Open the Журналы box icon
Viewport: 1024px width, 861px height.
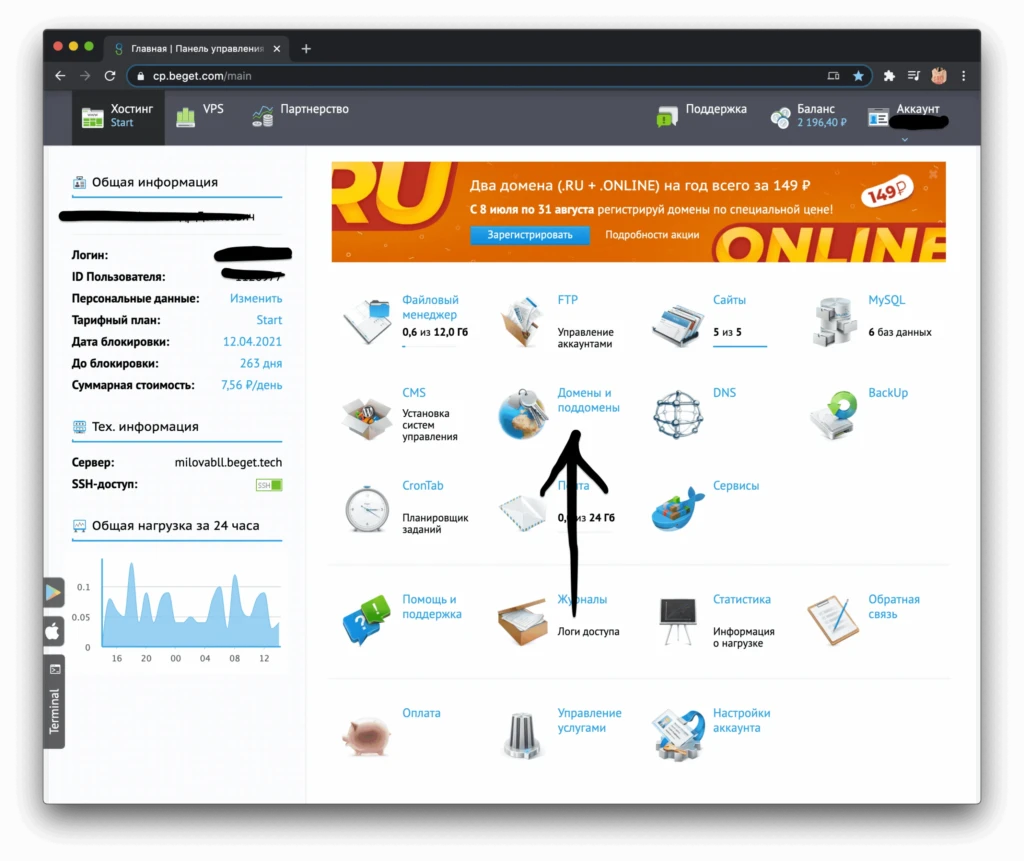521,621
